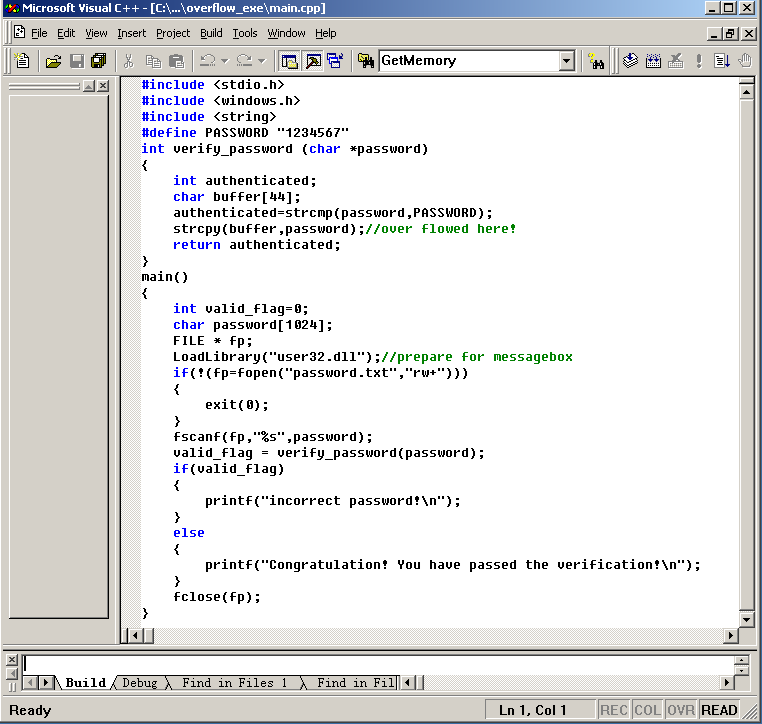Click the Open file folder icon
This screenshot has width=762, height=724.
[x=54, y=61]
